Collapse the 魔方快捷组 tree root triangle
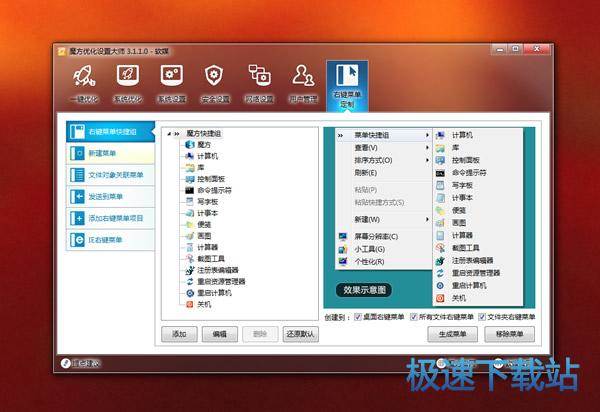This screenshot has height=412, width=600. click(x=169, y=134)
